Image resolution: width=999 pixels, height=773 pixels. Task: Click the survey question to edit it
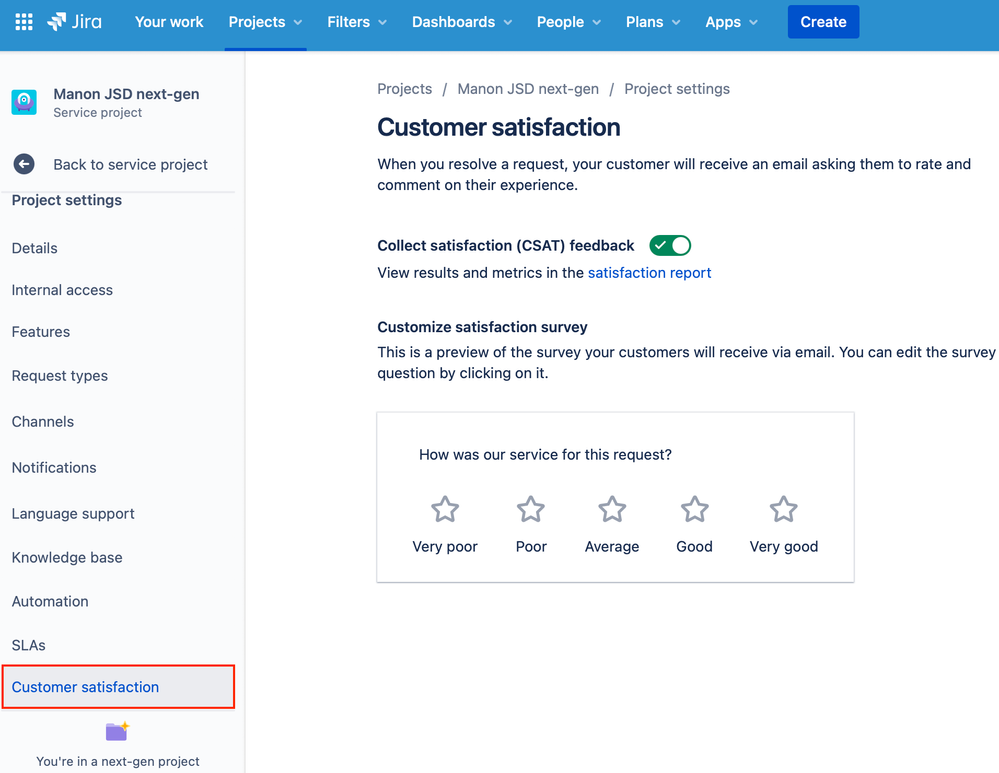545,454
